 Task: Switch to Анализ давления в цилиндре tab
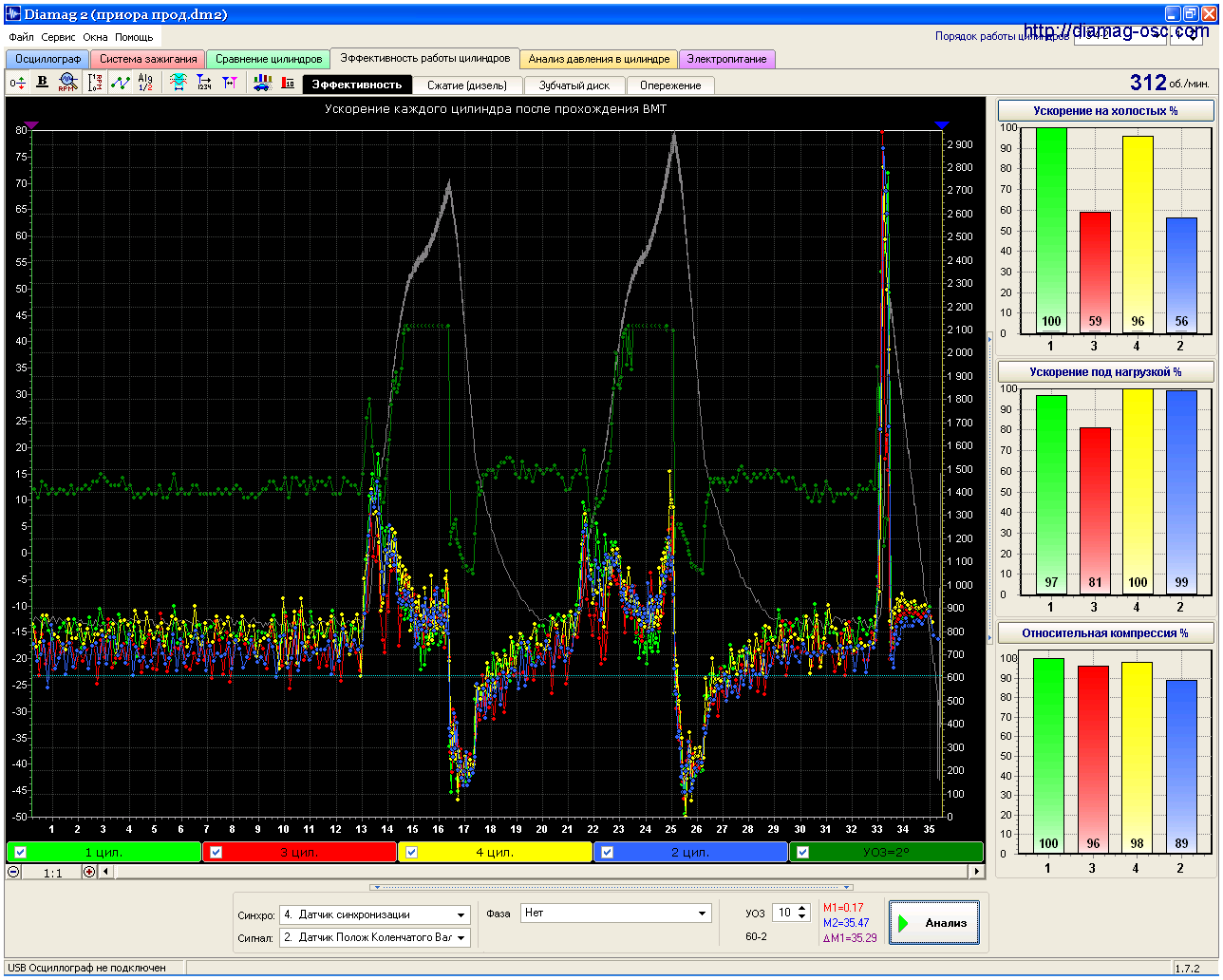pos(599,59)
